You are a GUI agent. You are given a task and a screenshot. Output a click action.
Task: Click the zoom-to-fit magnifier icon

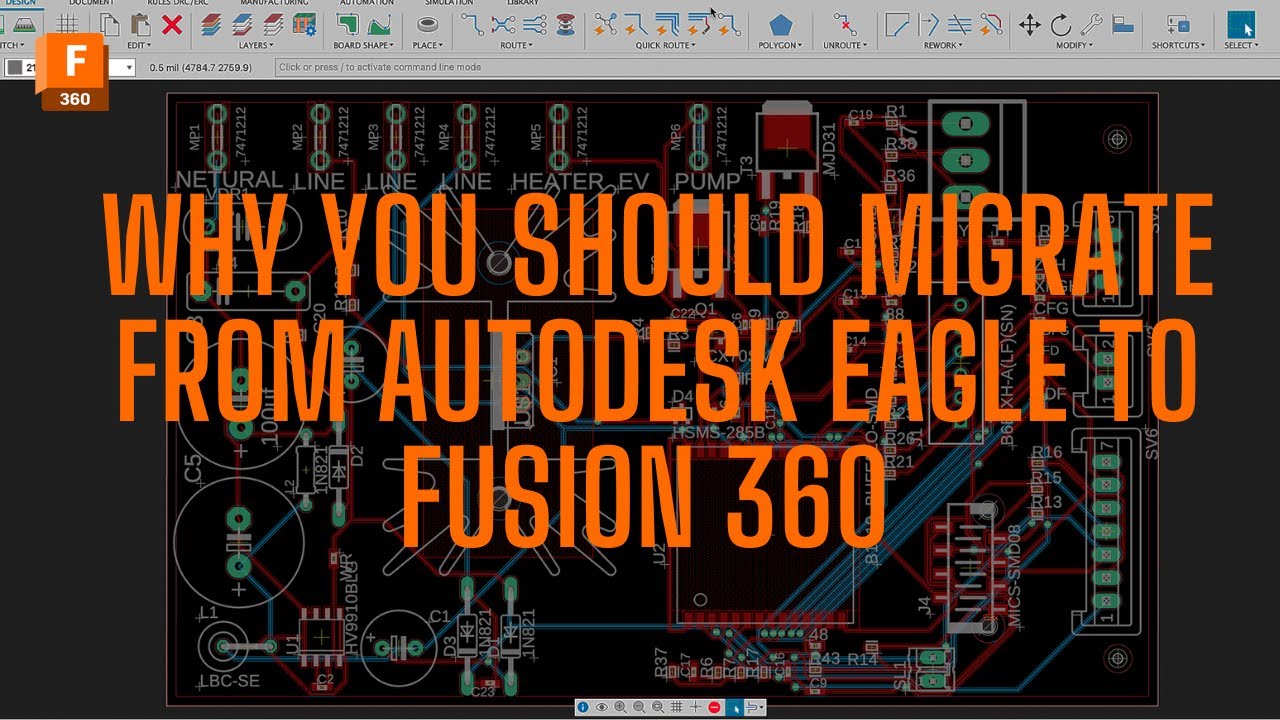(658, 707)
